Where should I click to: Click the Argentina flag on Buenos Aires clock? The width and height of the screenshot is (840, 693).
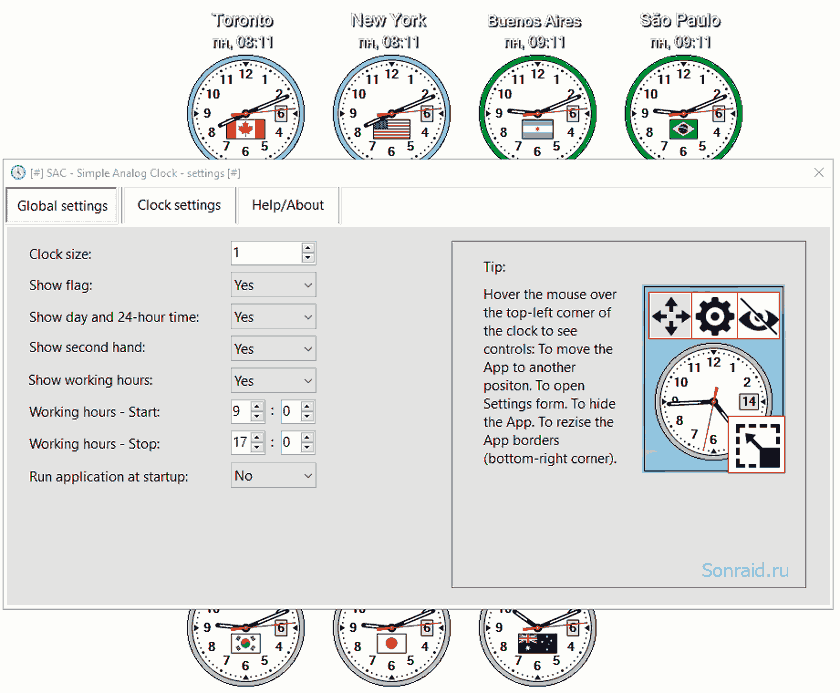click(537, 129)
